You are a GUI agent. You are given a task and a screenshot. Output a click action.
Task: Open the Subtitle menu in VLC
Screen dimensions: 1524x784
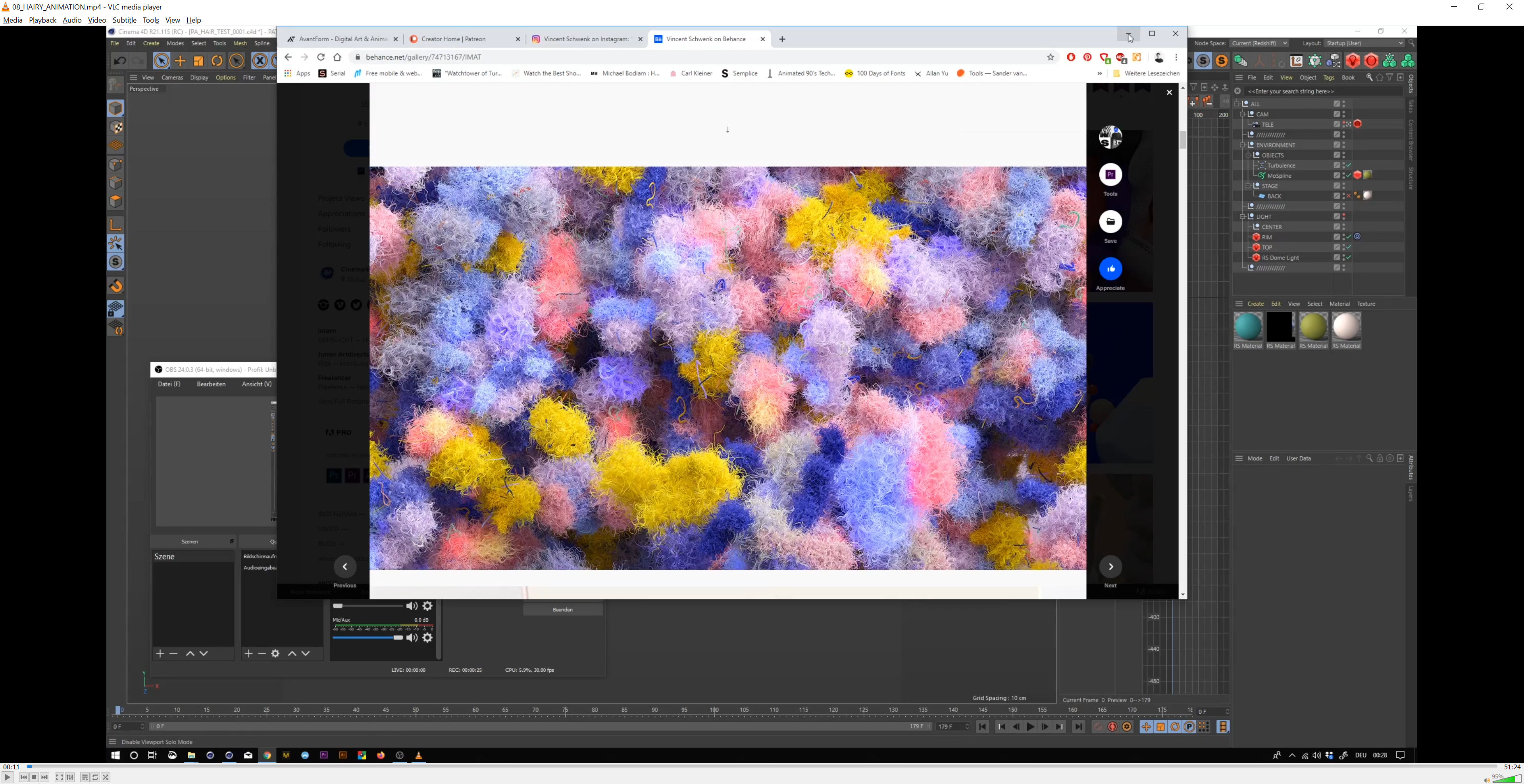point(124,20)
